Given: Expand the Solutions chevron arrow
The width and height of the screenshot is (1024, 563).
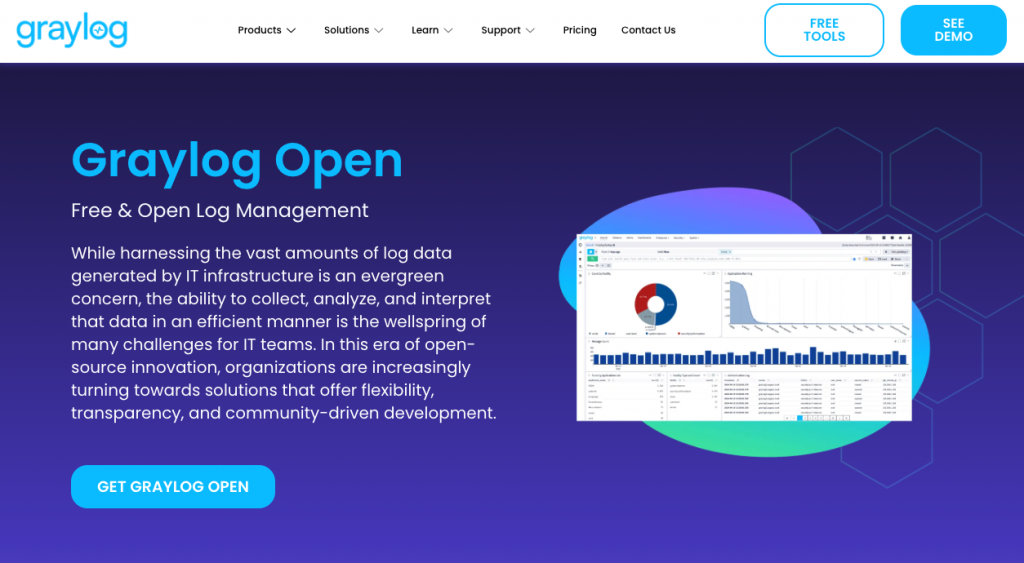Looking at the screenshot, I should click(x=379, y=31).
